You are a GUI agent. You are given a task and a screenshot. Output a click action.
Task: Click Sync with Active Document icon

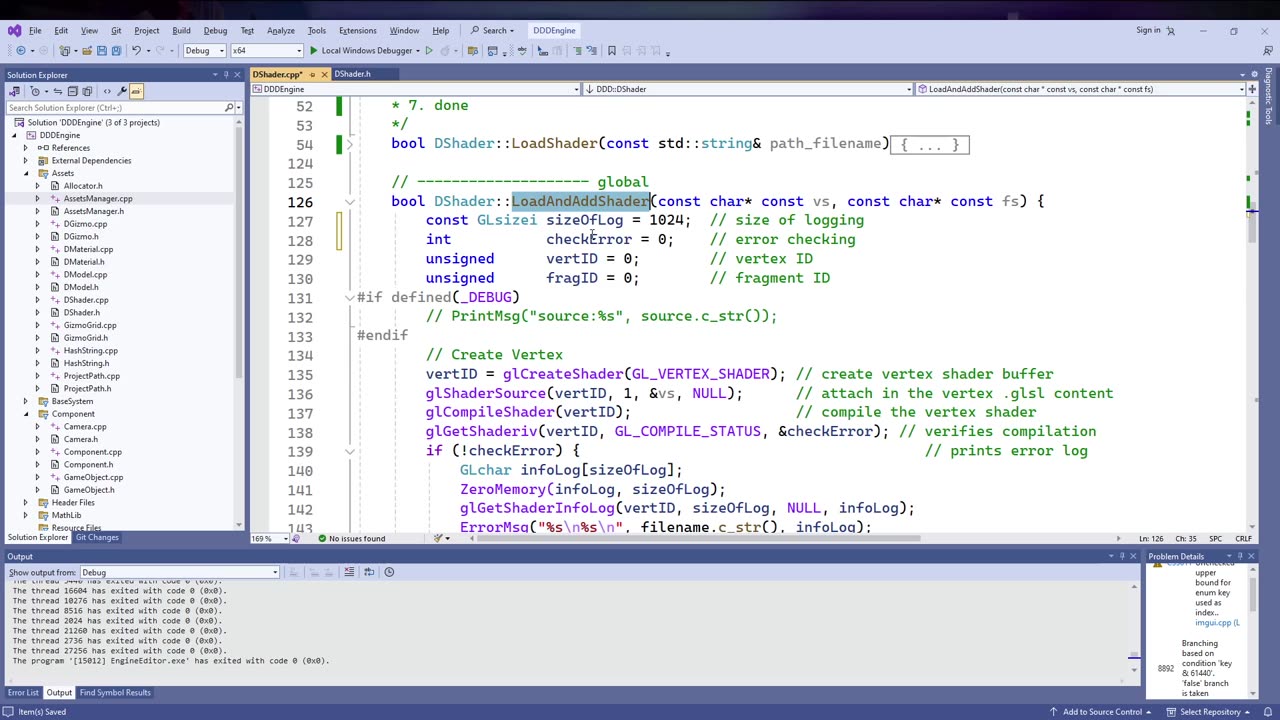(x=58, y=91)
